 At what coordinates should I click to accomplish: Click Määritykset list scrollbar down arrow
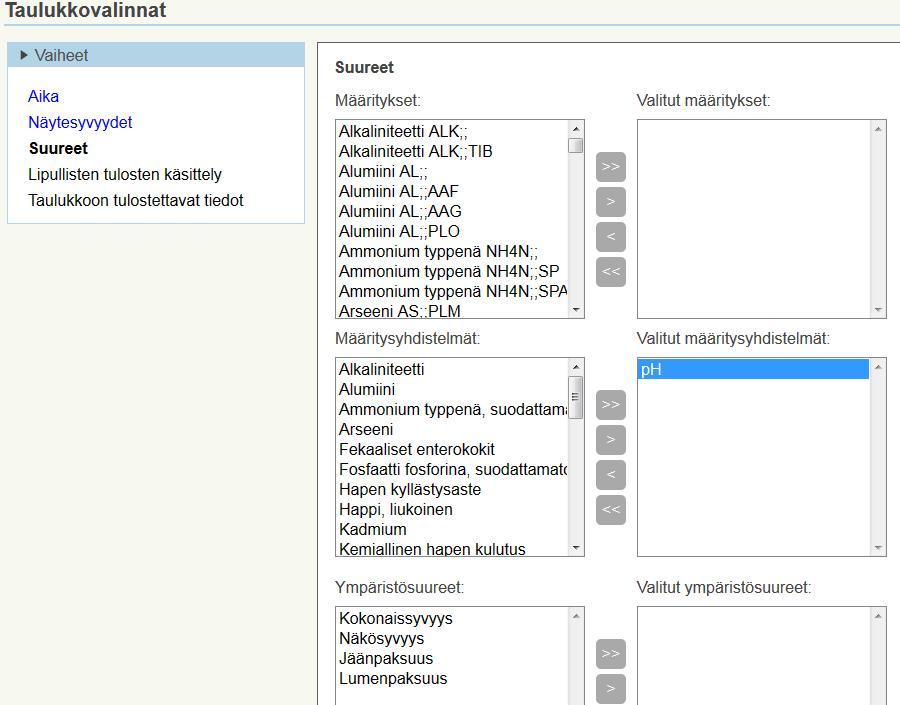pos(576,310)
